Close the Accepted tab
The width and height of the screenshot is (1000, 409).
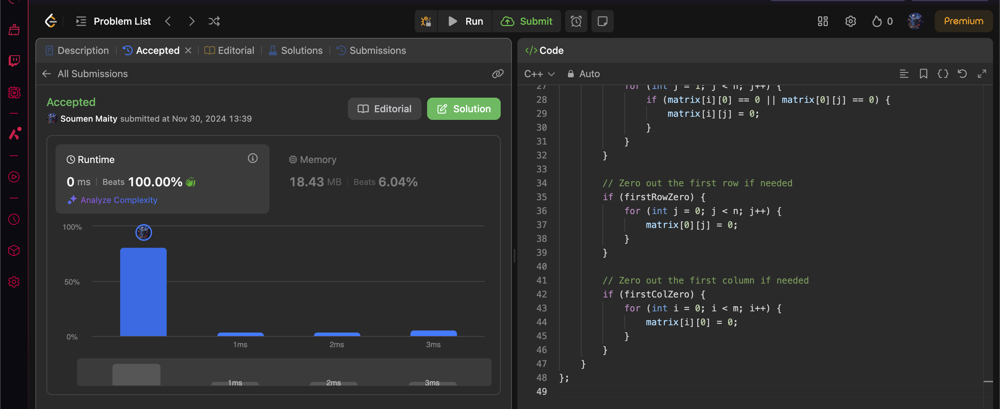[188, 50]
